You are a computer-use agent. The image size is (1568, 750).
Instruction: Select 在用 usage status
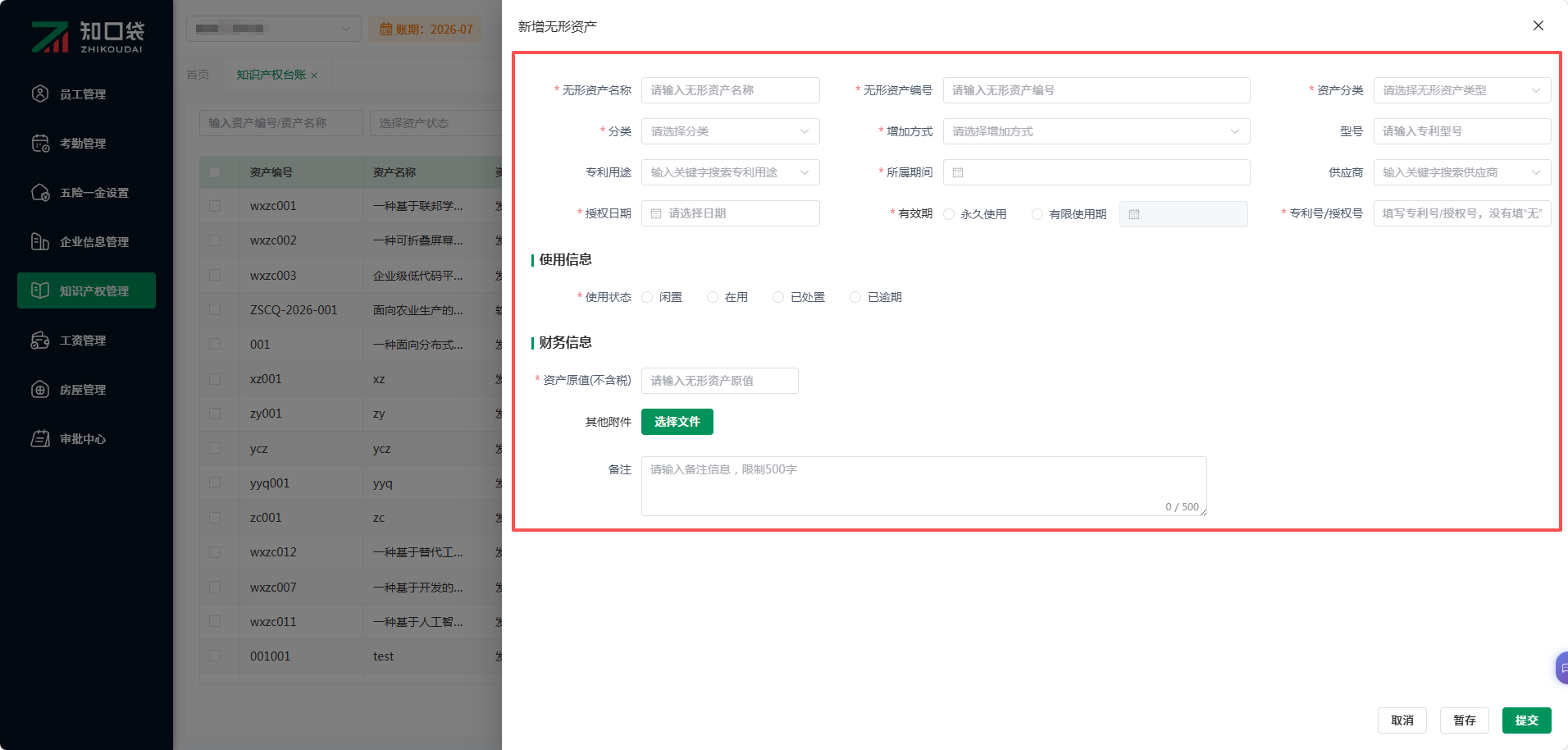click(x=713, y=297)
